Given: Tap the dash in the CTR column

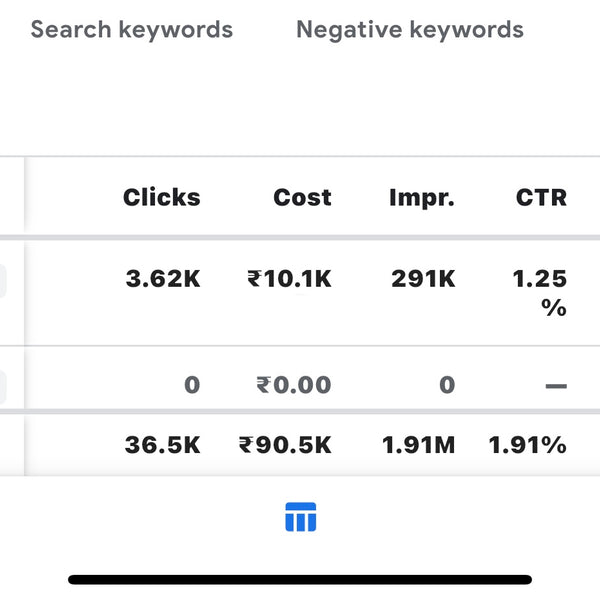Looking at the screenshot, I should pos(556,386).
